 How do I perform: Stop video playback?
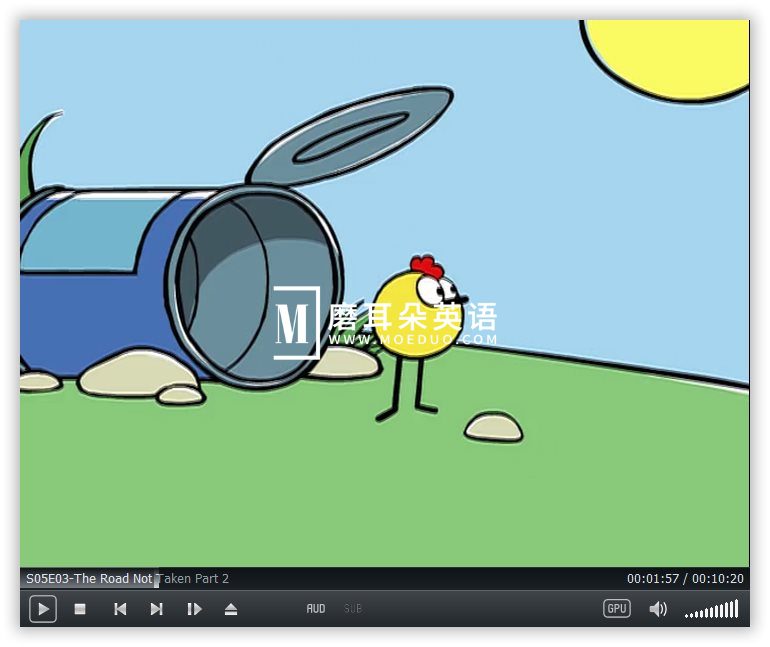(x=80, y=609)
